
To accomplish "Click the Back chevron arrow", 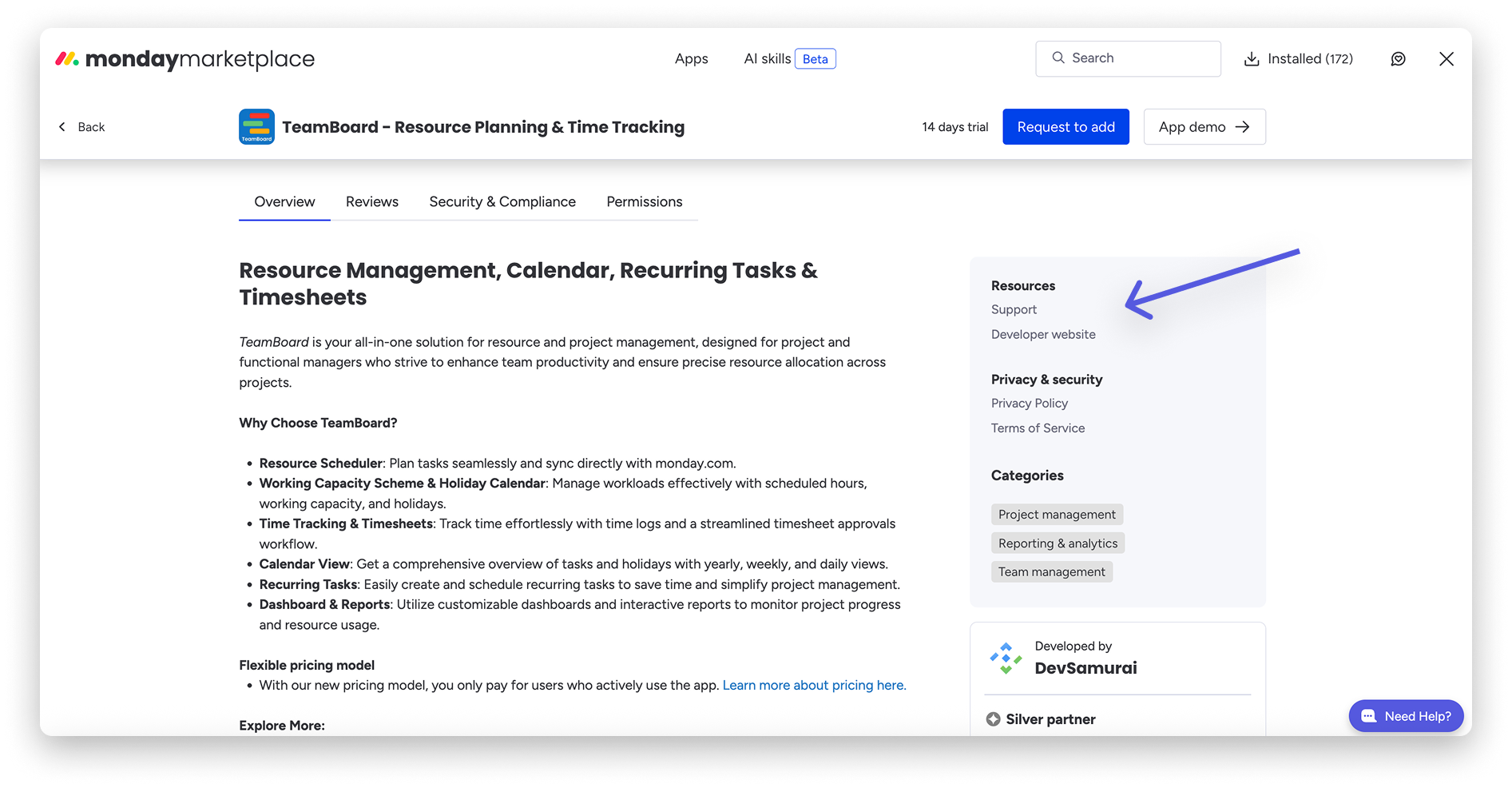I will 62,127.
